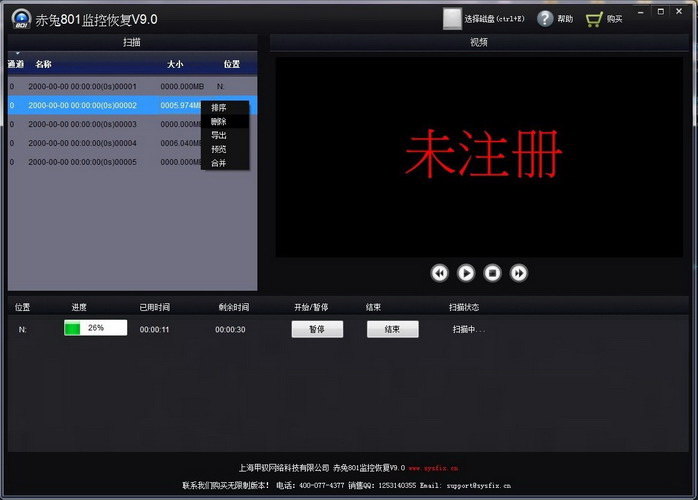Click the 购买 shopping cart icon
The image size is (698, 500).
click(594, 19)
